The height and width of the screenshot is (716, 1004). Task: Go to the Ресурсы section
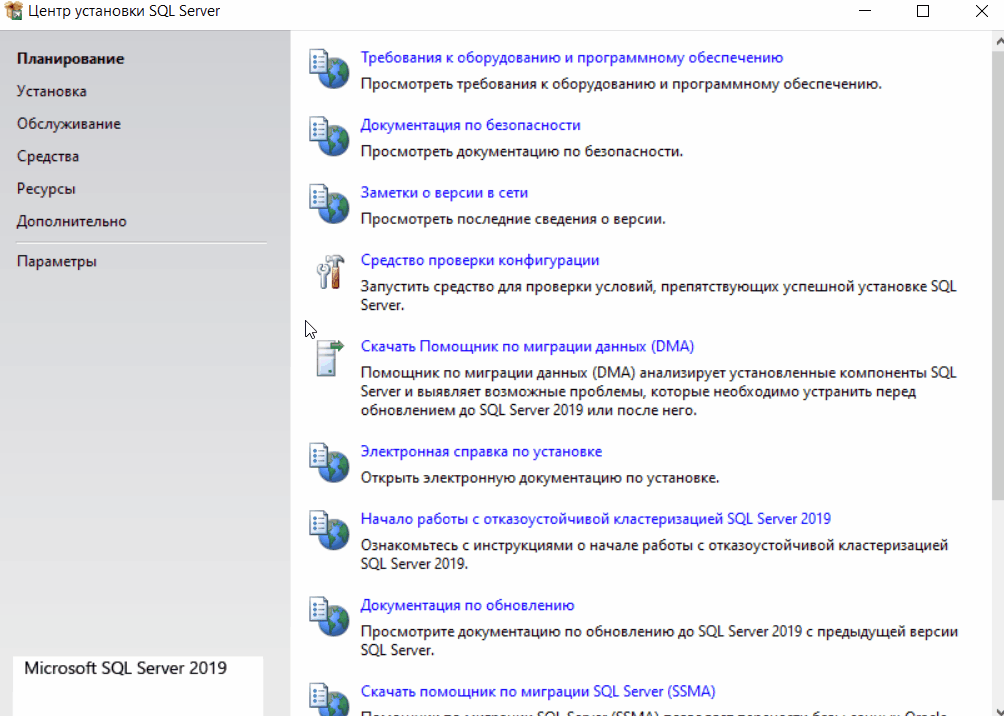point(46,189)
